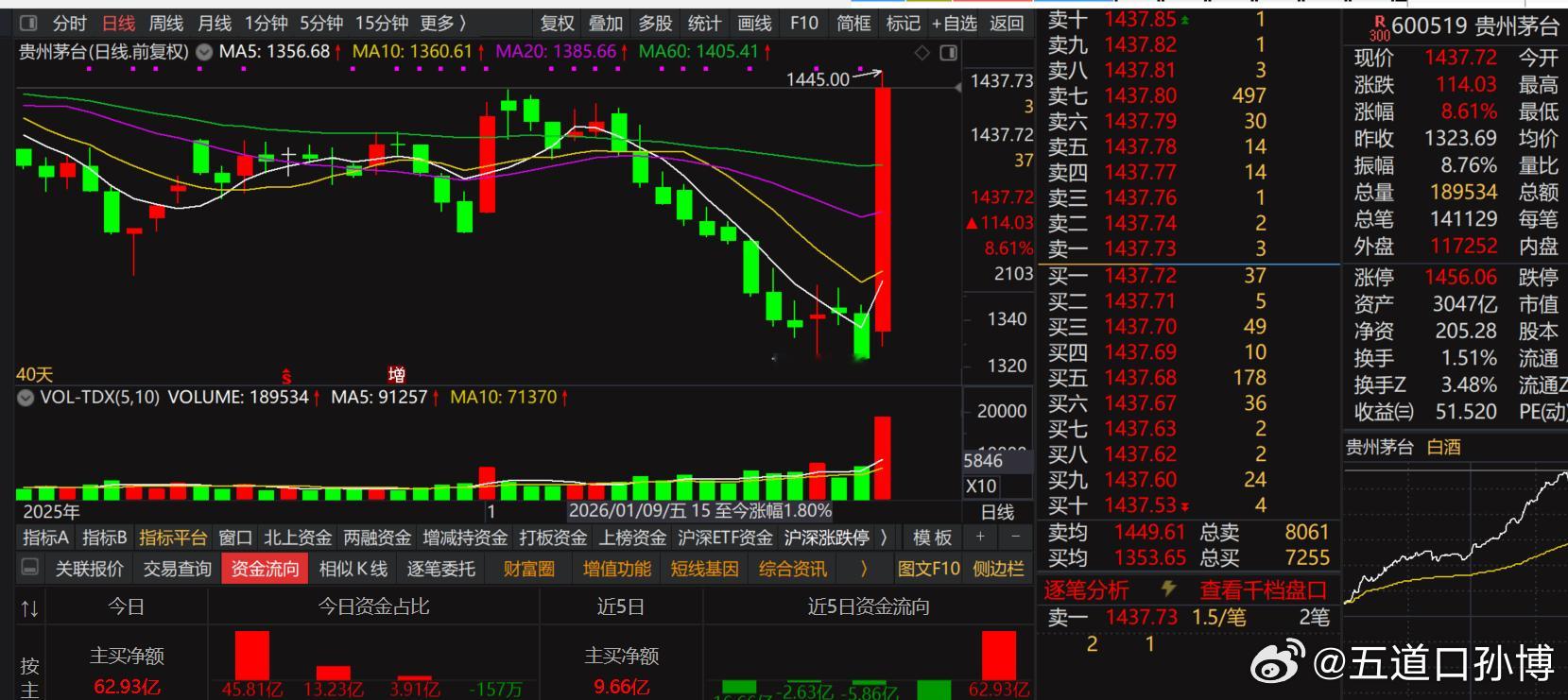Click the 日线 label under volume axis
Screen dimensions: 1568x700
pos(998,512)
